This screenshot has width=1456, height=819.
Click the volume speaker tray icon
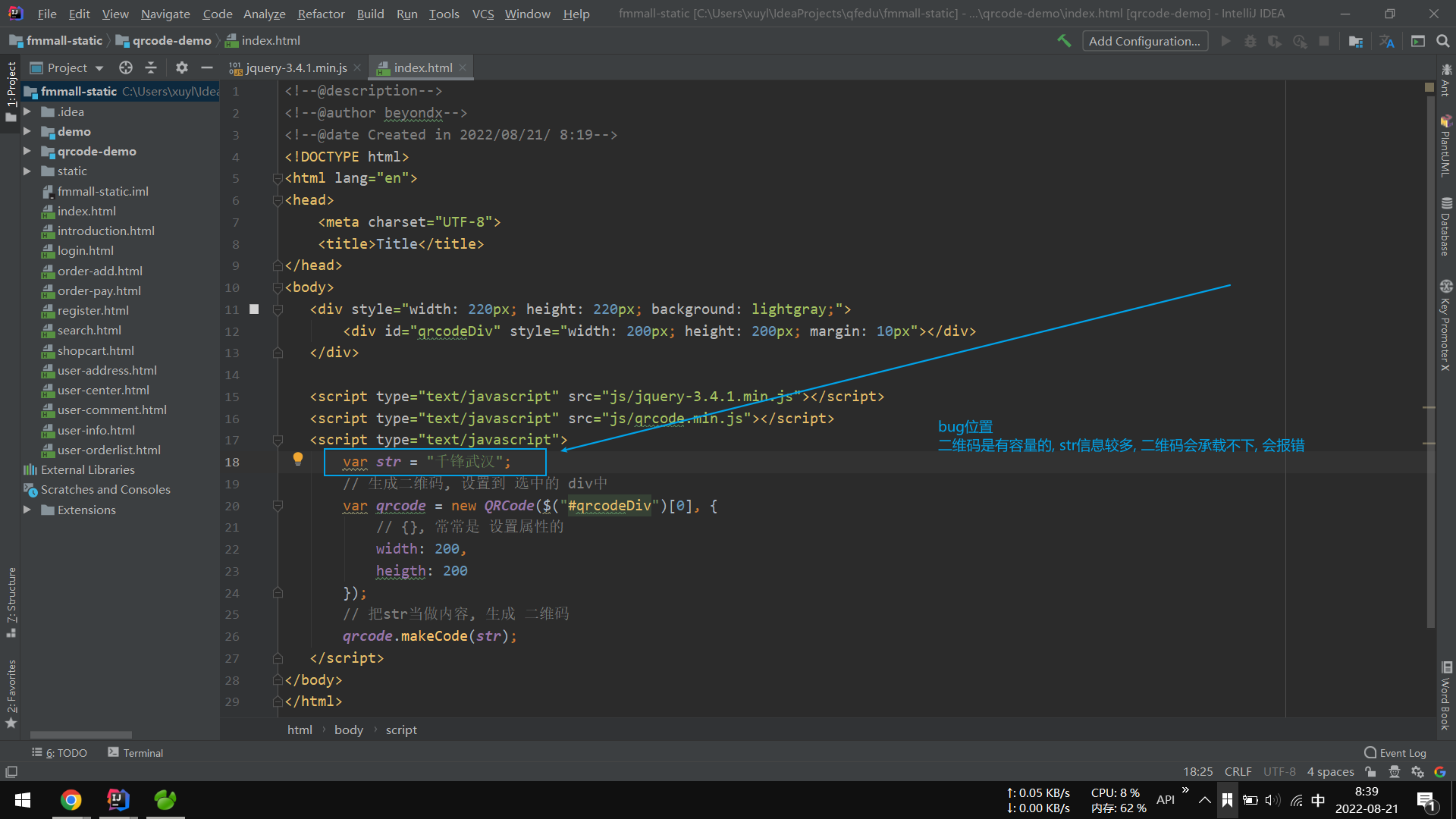tap(1272, 800)
